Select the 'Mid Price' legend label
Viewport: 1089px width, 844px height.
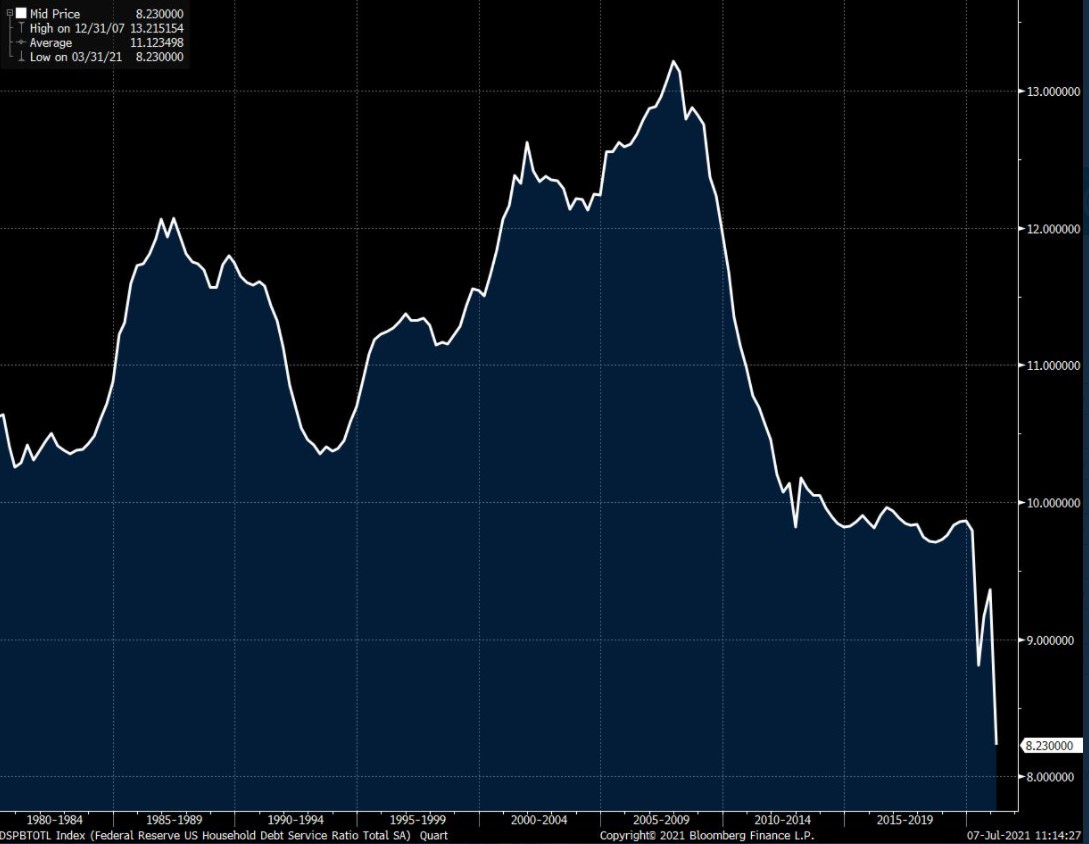point(55,14)
